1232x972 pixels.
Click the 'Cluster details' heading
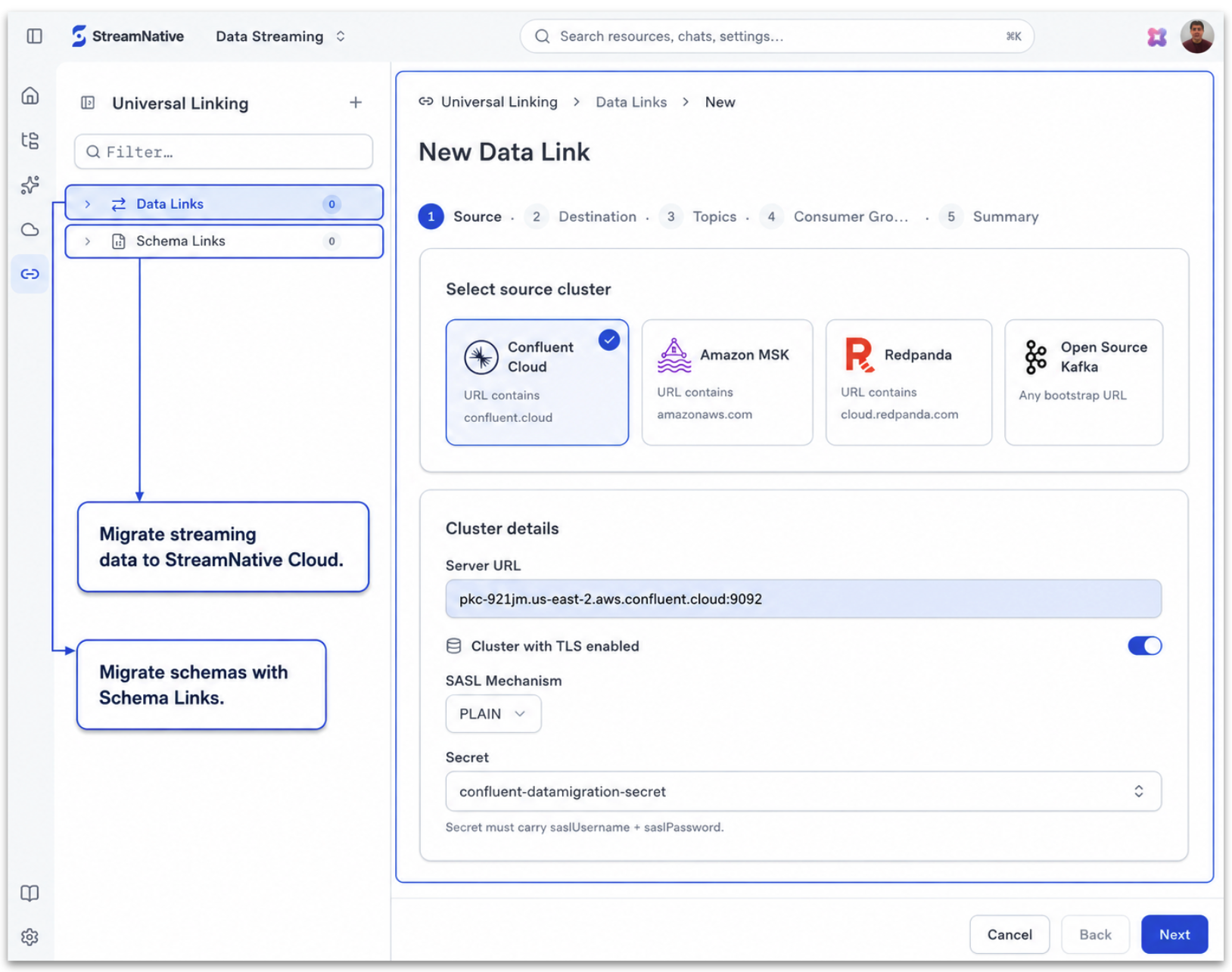coord(502,529)
